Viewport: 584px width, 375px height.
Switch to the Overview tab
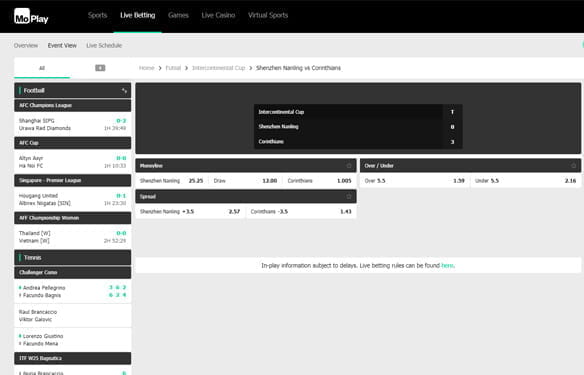tap(26, 45)
